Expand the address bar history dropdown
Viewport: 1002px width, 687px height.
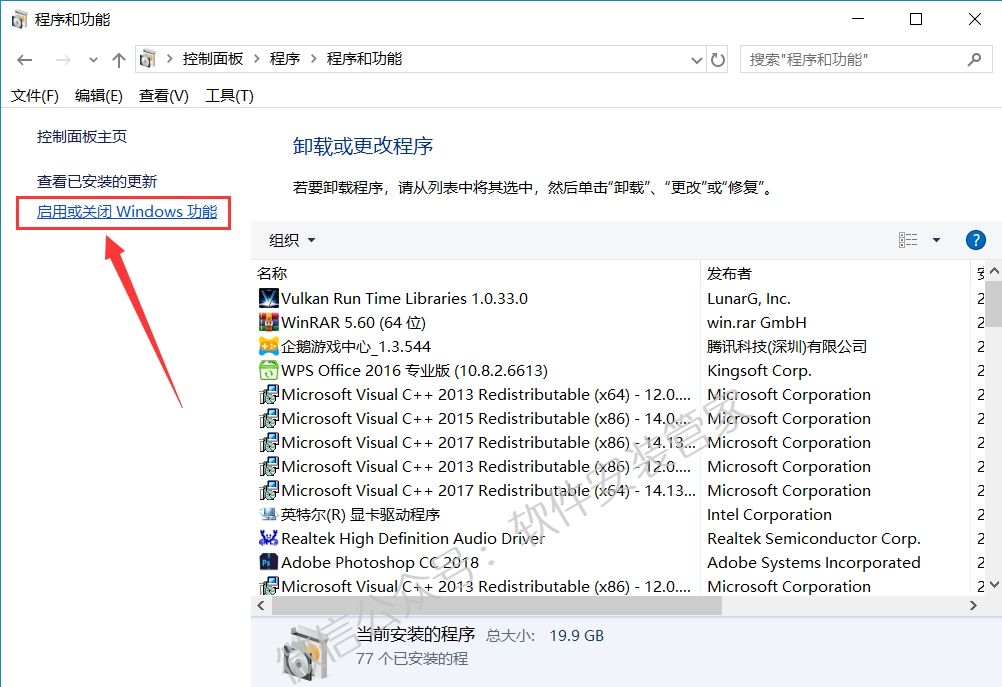(x=697, y=60)
